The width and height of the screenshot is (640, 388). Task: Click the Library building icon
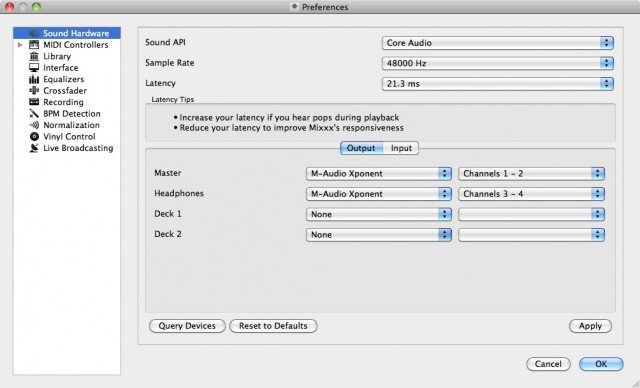(34, 56)
